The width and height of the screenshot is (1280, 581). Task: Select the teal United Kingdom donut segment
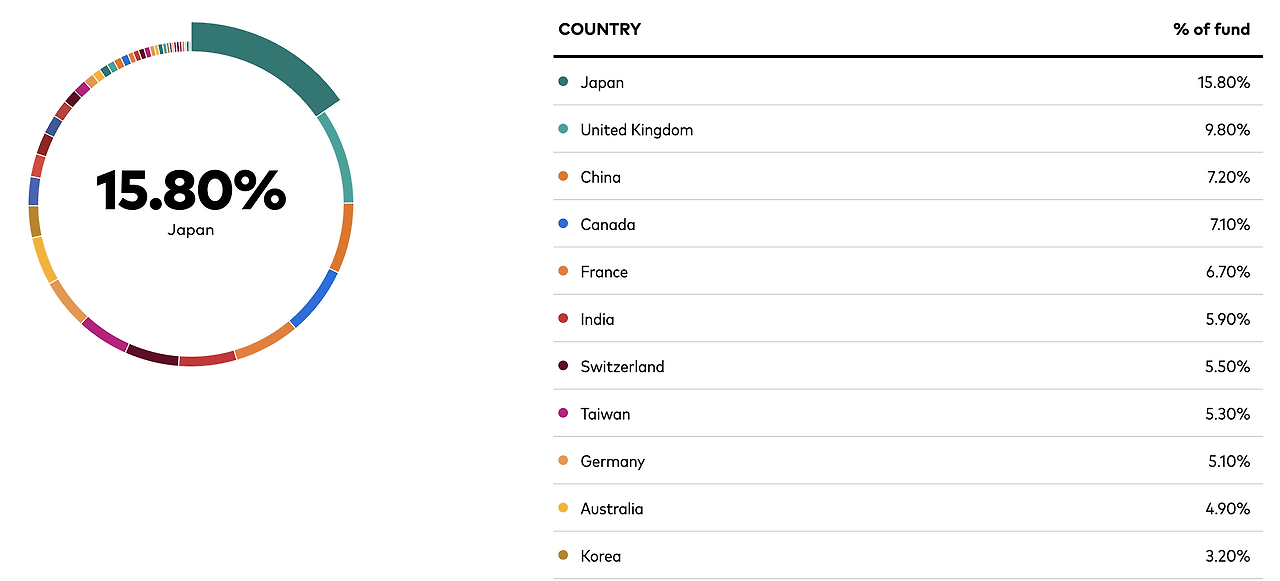pos(339,156)
